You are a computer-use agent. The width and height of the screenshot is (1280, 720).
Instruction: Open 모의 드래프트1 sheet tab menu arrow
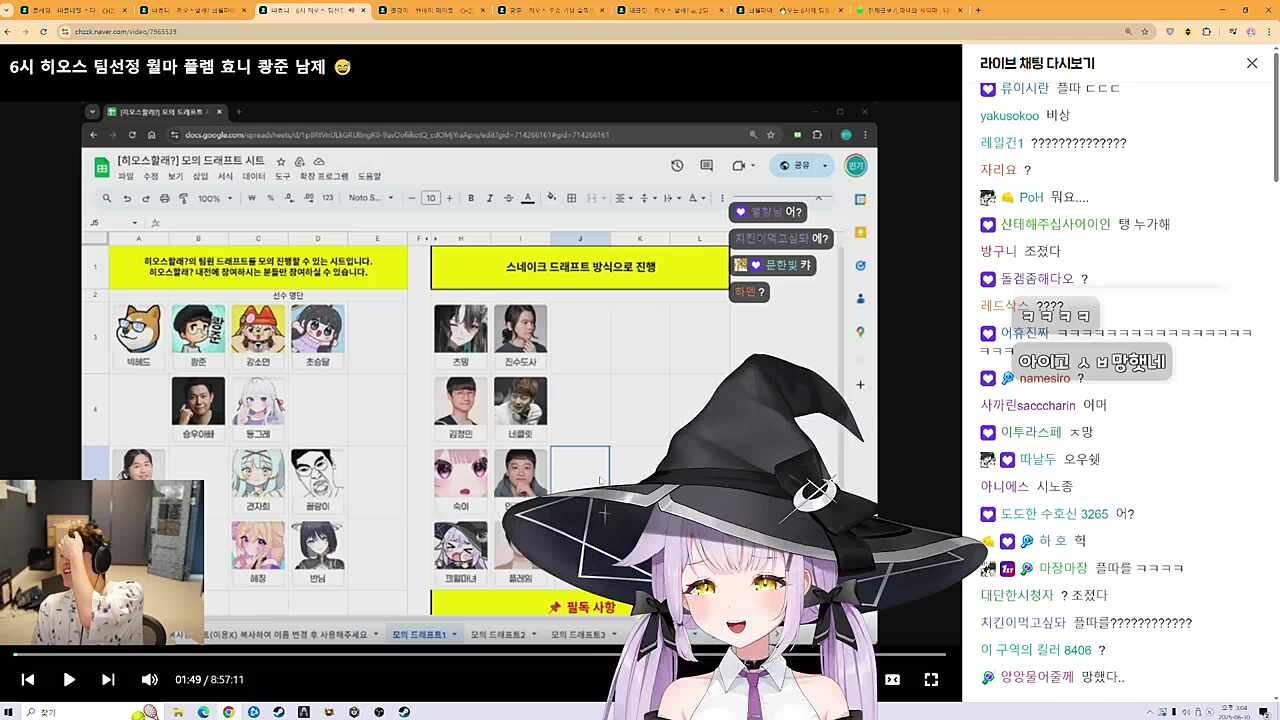pos(454,634)
